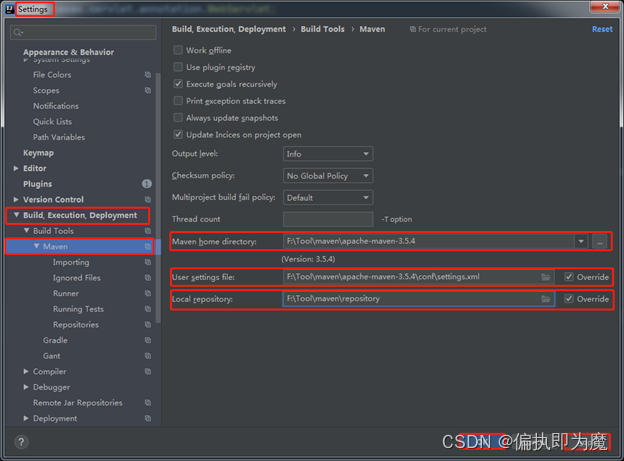The image size is (624, 461).
Task: Click the project icon beside Build Tools
Action: point(148,231)
